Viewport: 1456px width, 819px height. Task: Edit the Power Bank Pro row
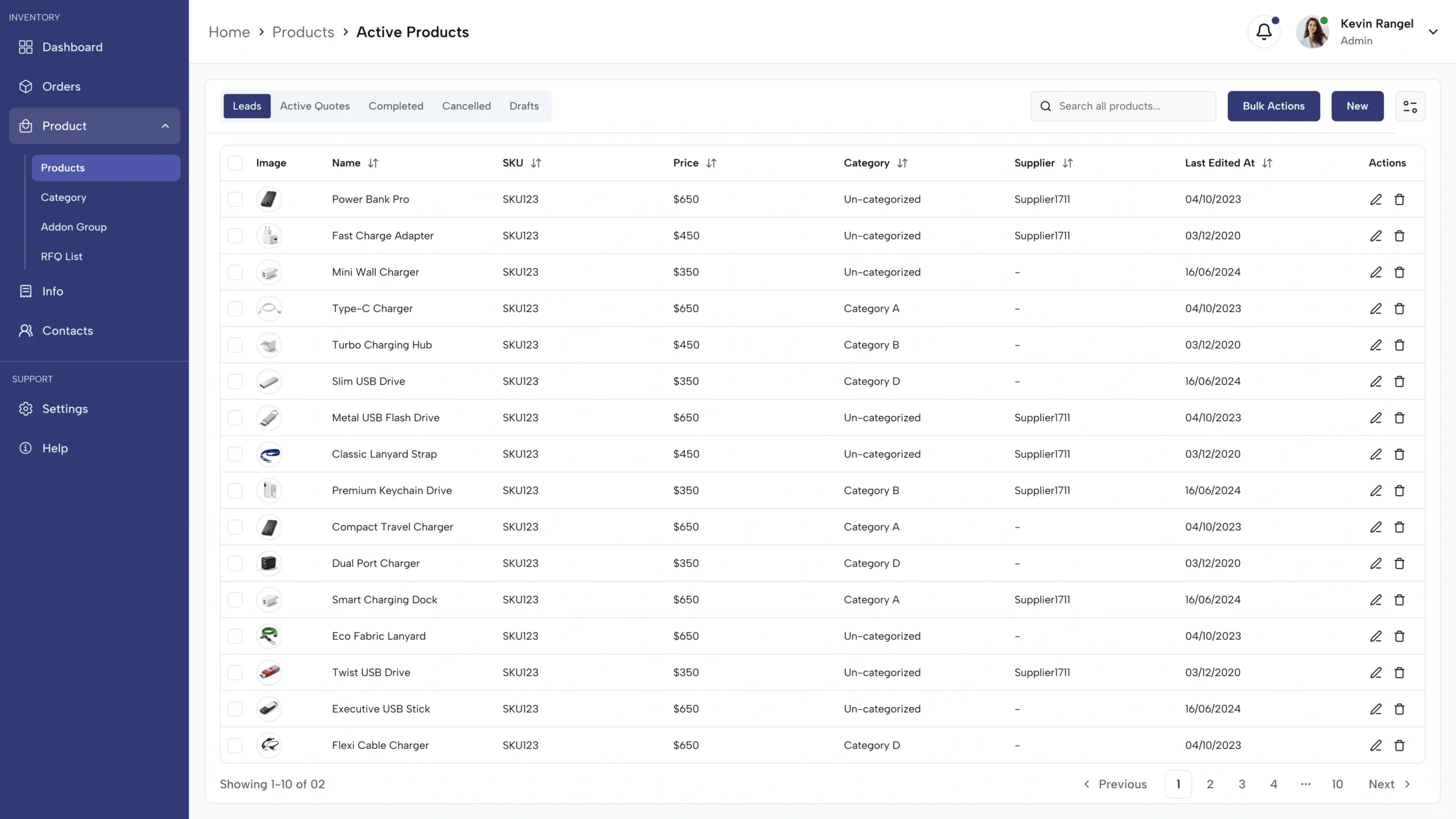pos(1375,200)
